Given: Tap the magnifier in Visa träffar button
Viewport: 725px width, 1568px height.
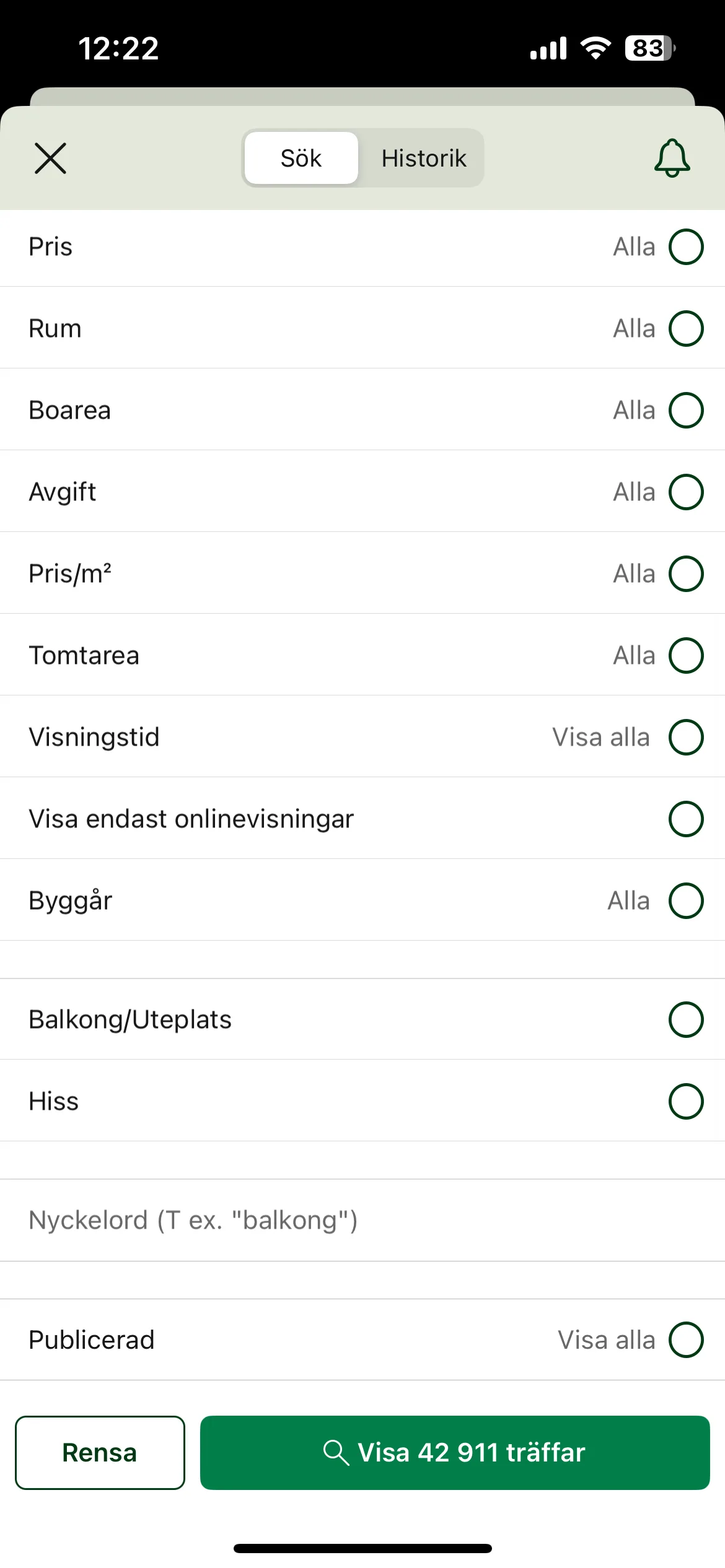Looking at the screenshot, I should click(336, 1452).
